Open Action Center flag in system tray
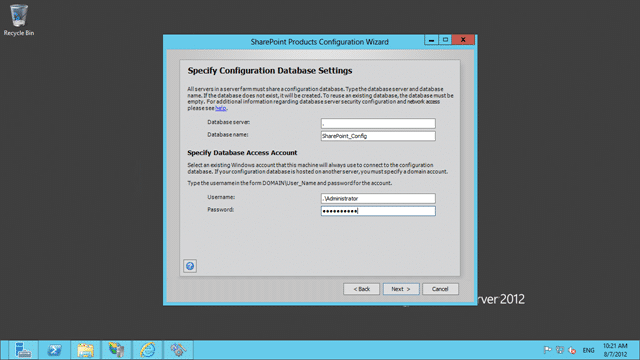Screen dimensions: 640x360 point(547,350)
